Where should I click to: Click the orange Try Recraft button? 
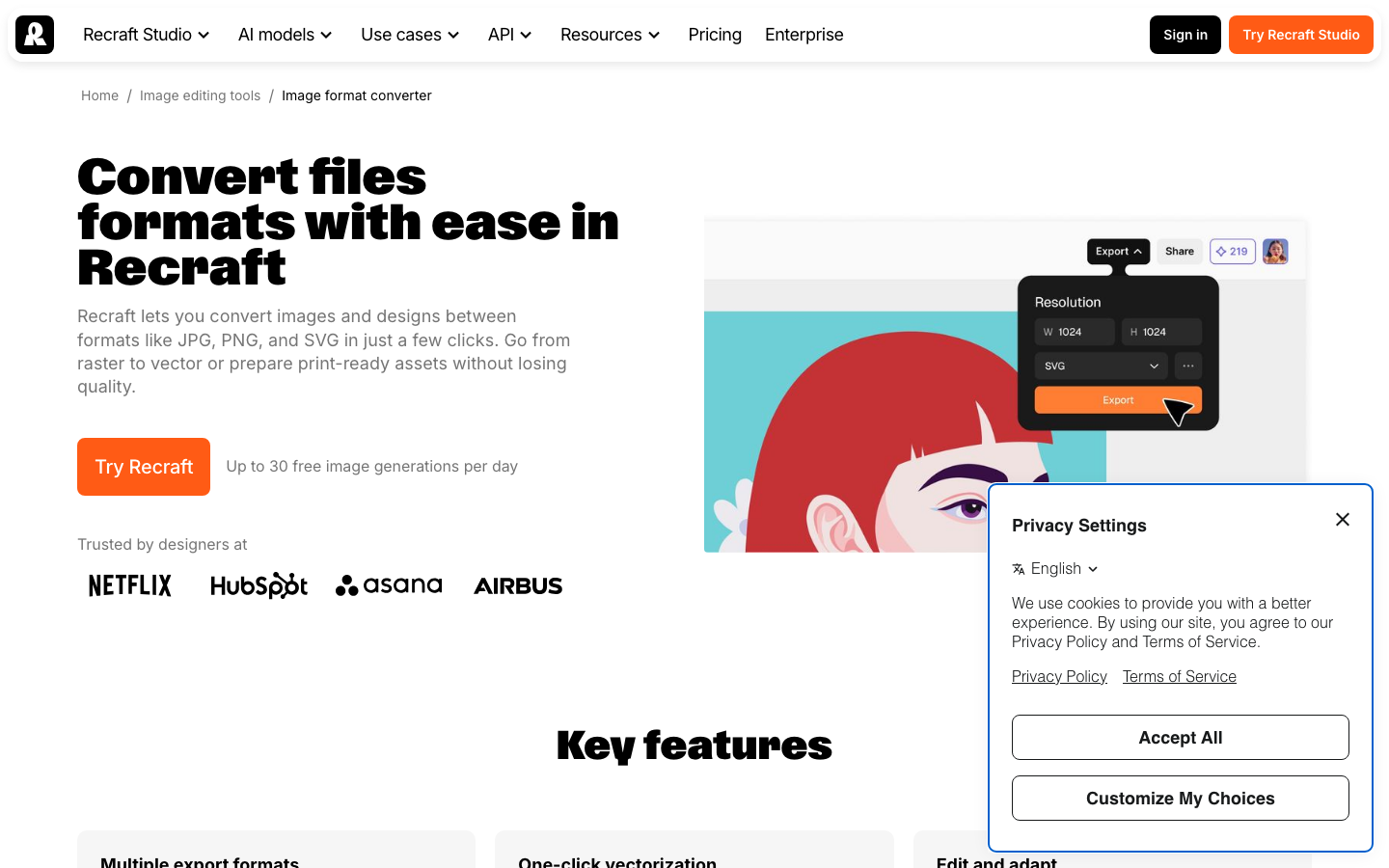point(144,467)
